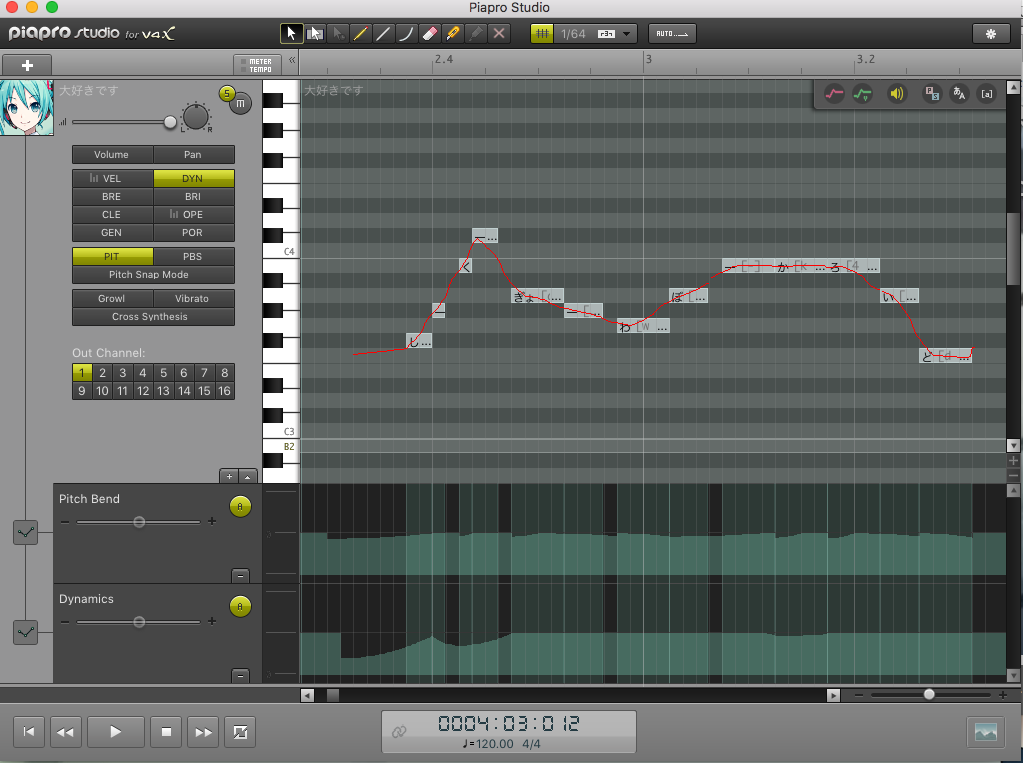The width and height of the screenshot is (1023, 763).
Task: Select the Pan tab
Action: click(194, 155)
